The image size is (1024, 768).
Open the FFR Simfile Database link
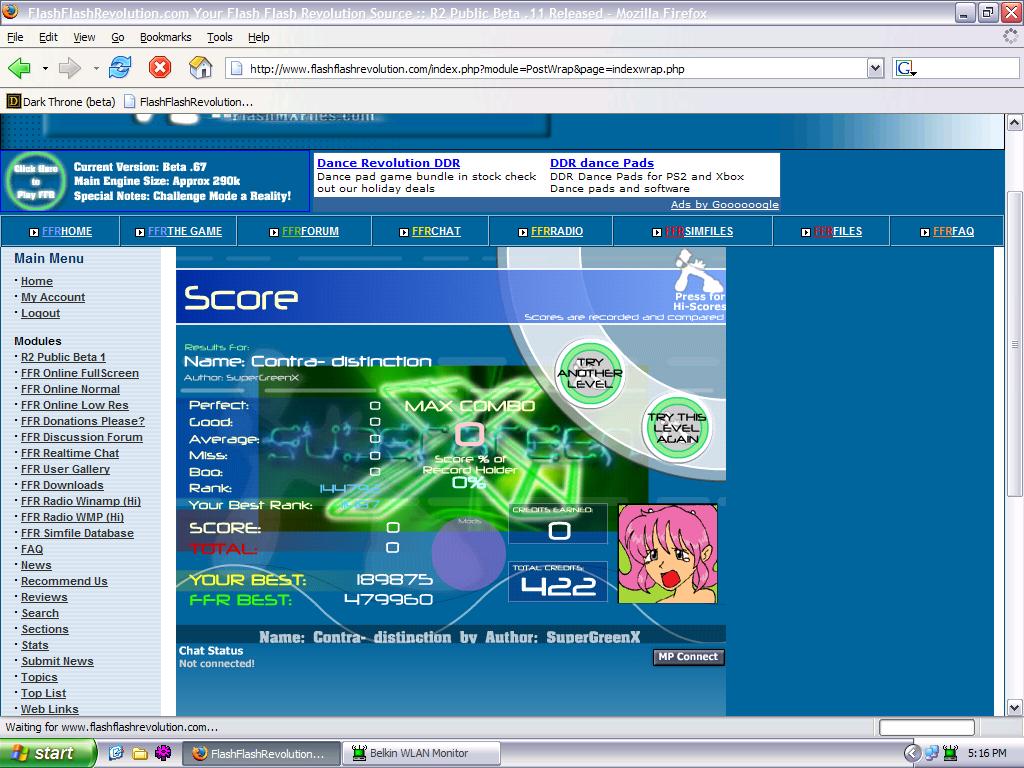tap(77, 533)
